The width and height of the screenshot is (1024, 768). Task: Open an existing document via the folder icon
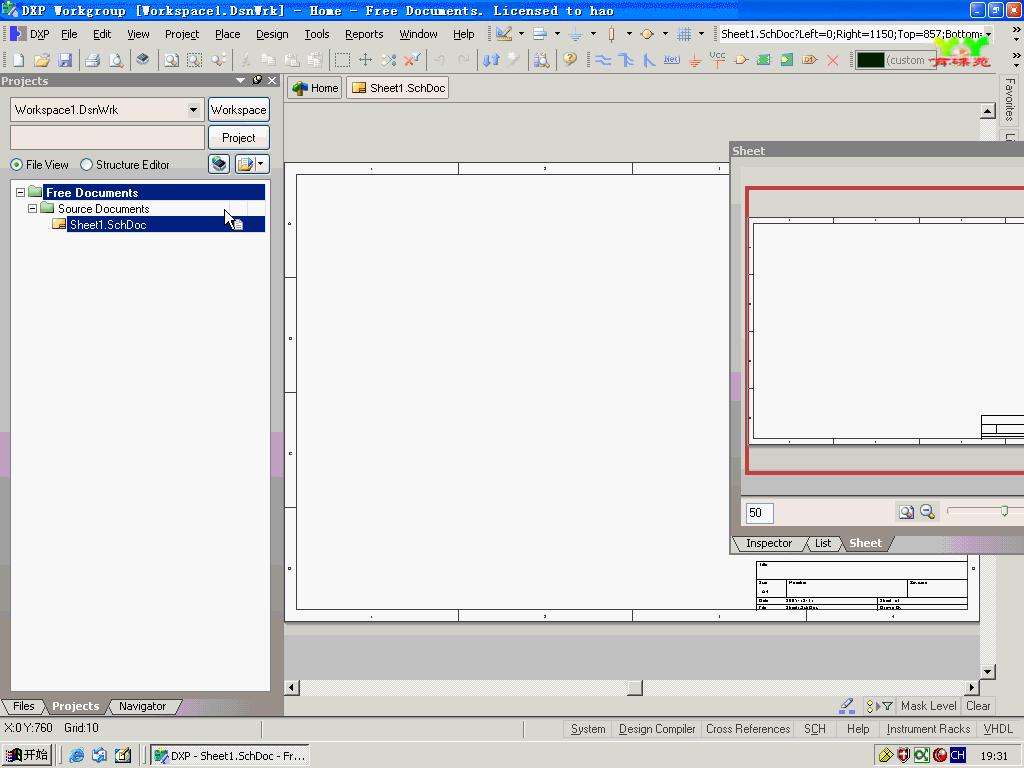point(42,60)
